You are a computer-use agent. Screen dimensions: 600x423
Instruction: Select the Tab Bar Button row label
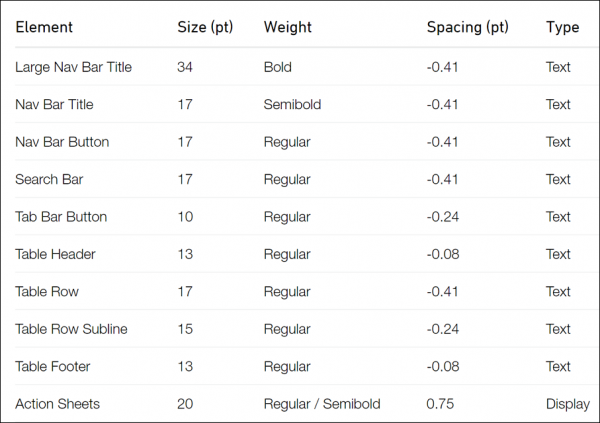pyautogui.click(x=61, y=217)
